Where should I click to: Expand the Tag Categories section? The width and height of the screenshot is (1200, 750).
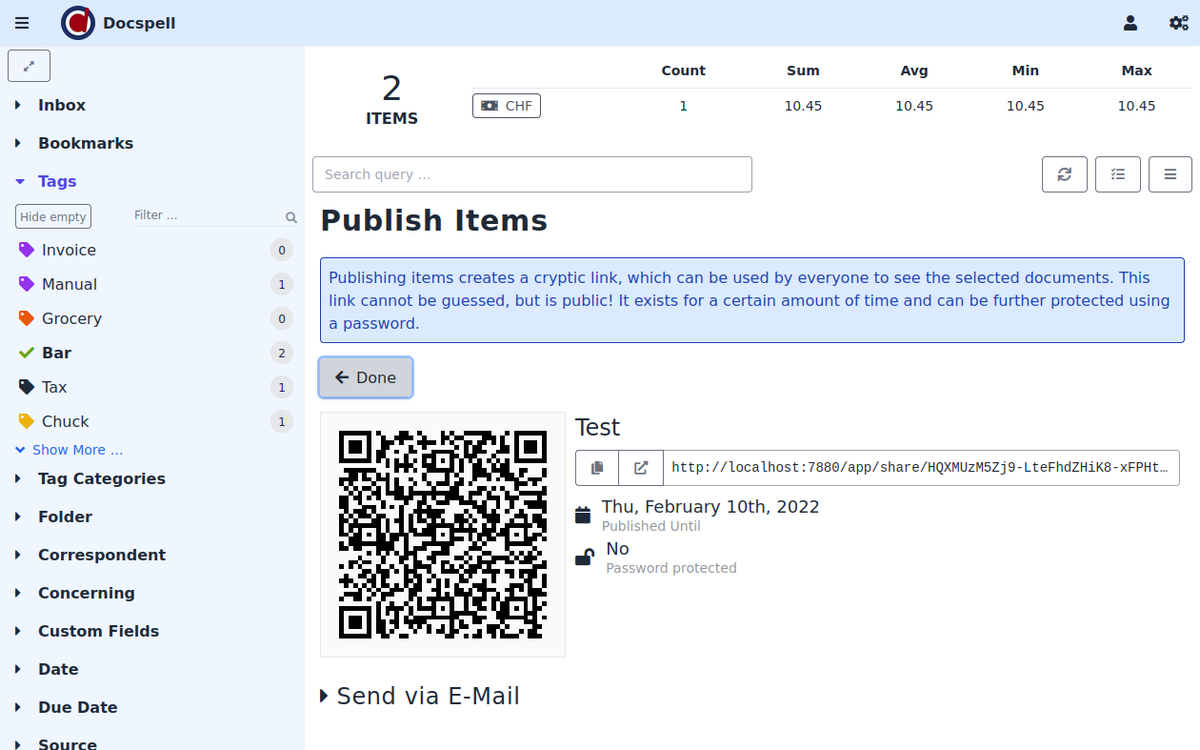(101, 479)
